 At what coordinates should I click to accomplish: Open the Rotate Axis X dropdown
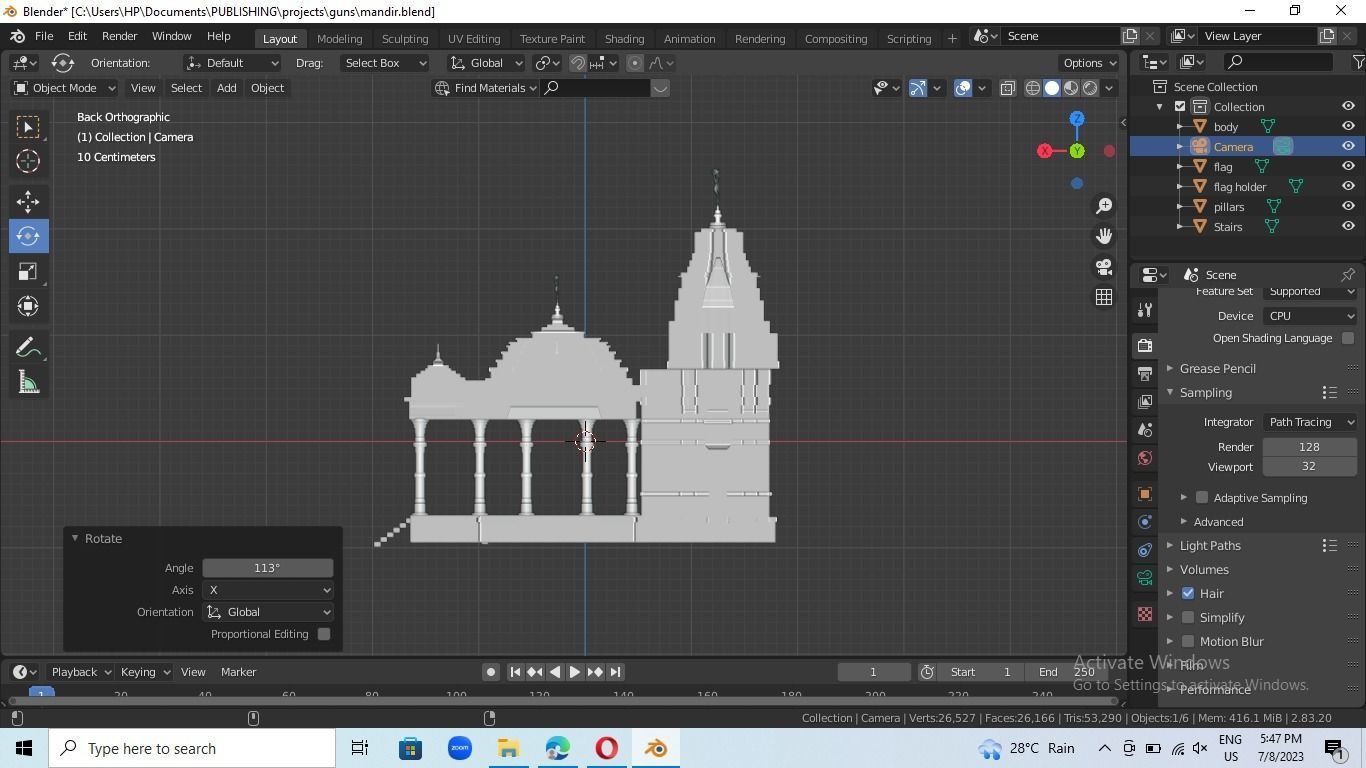pyautogui.click(x=268, y=590)
